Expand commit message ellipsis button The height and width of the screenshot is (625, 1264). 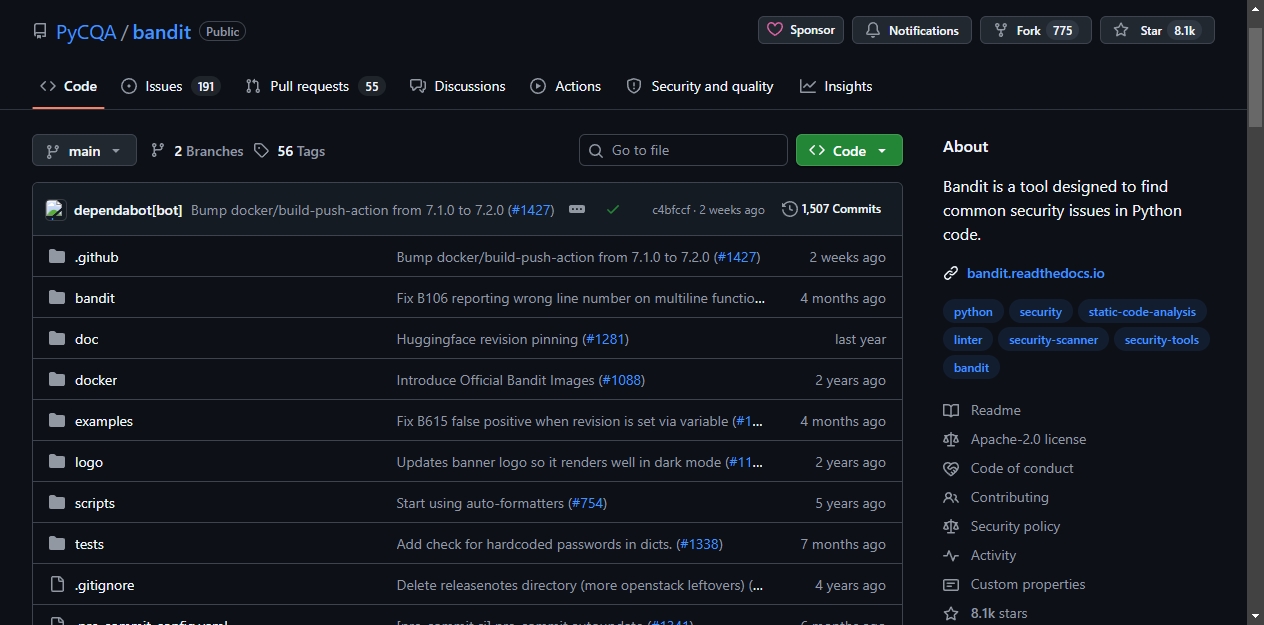click(577, 209)
